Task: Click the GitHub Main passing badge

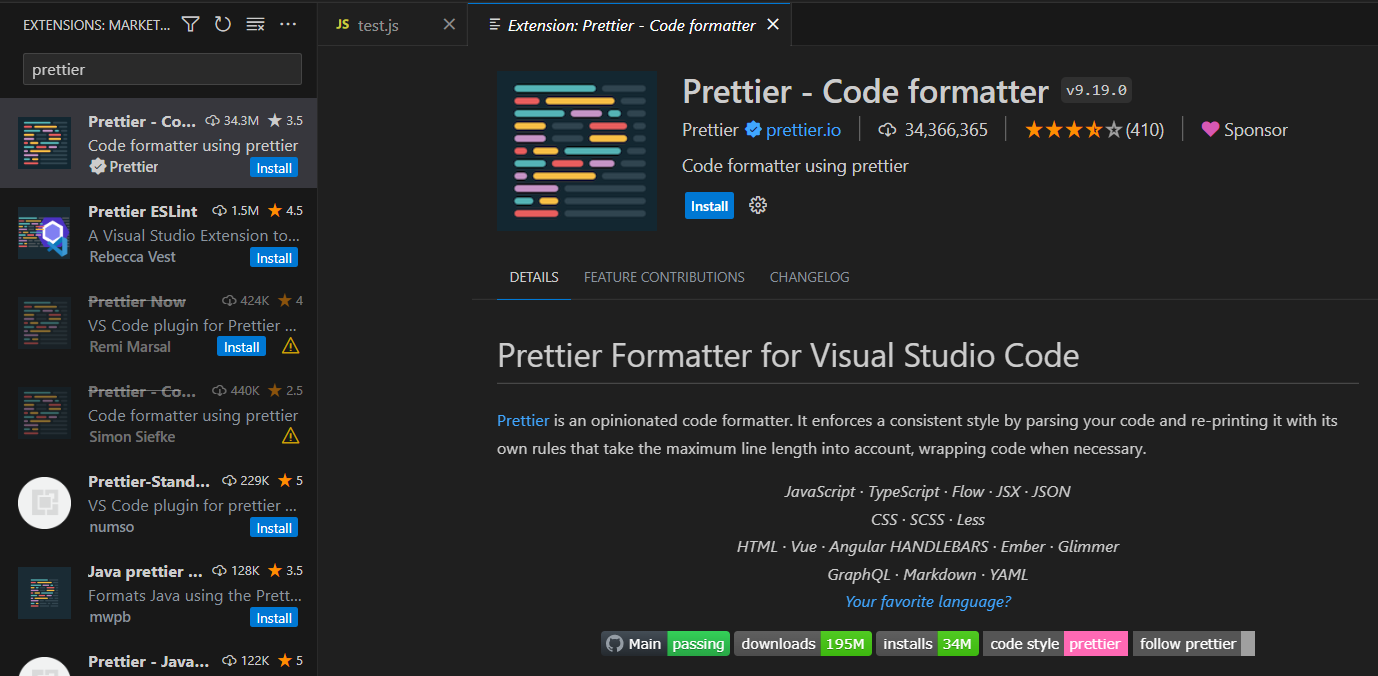Action: pyautogui.click(x=665, y=644)
